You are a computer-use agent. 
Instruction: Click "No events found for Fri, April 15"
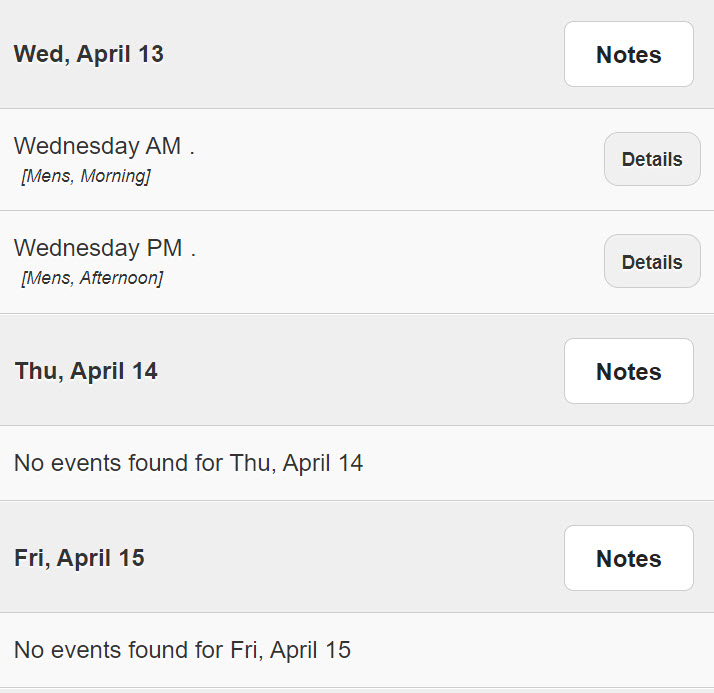[182, 650]
